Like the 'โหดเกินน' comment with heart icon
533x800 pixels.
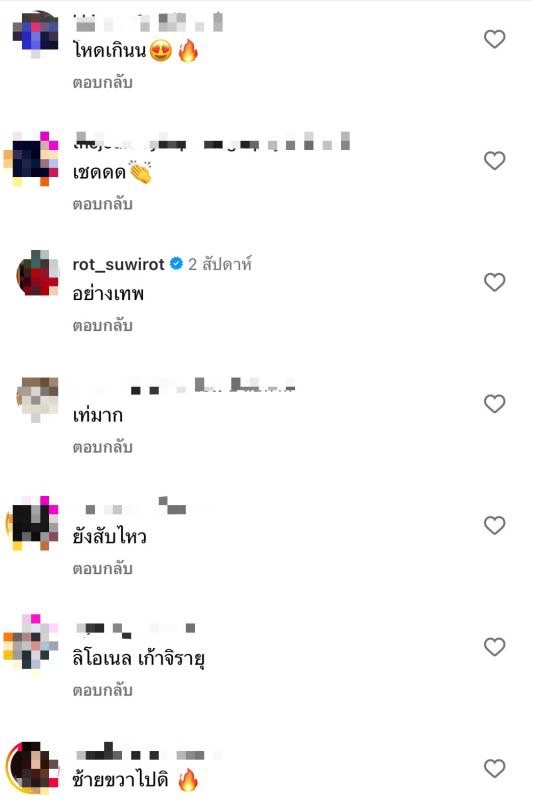494,39
